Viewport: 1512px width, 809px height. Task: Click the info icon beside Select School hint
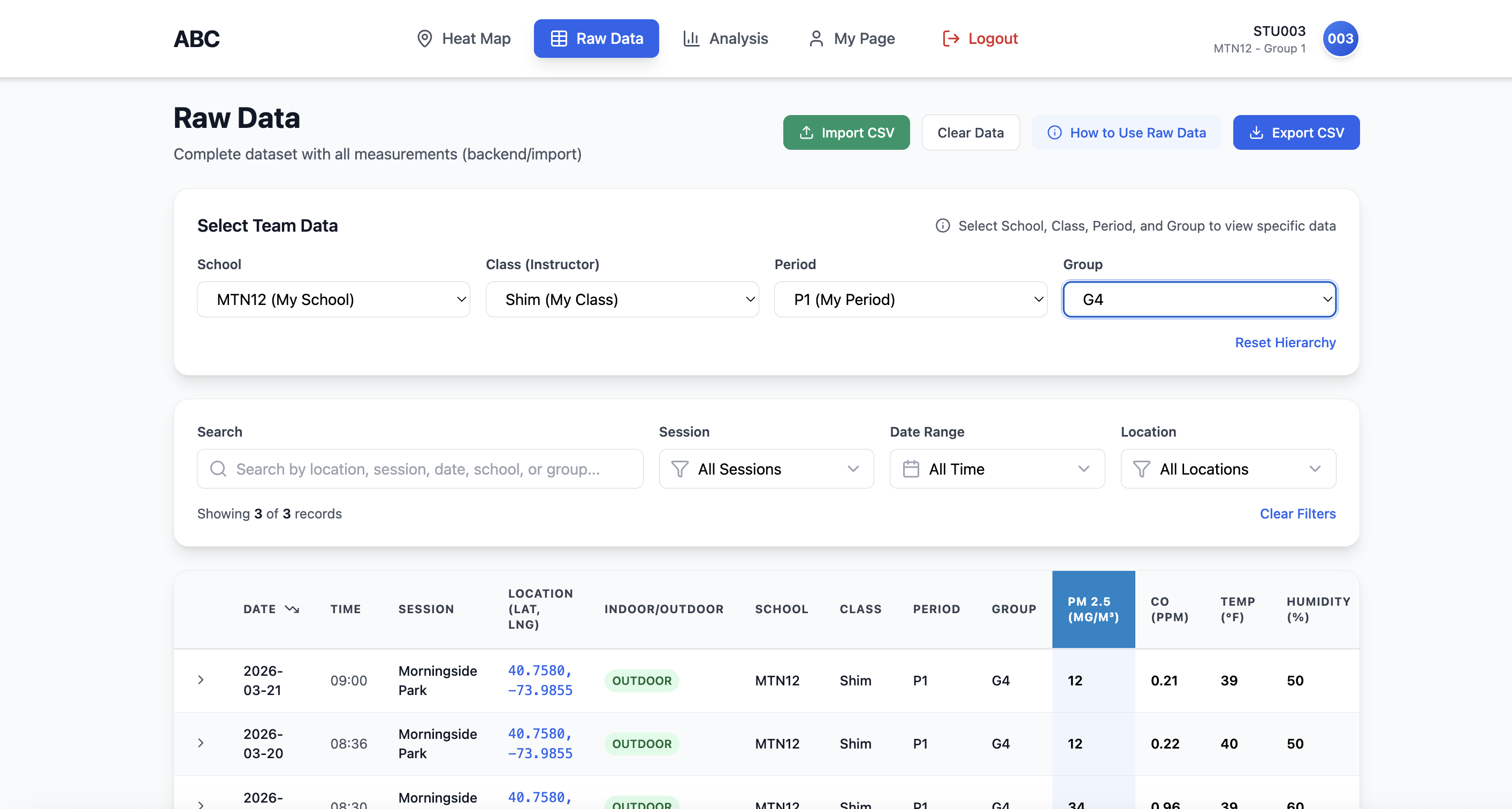pos(943,226)
